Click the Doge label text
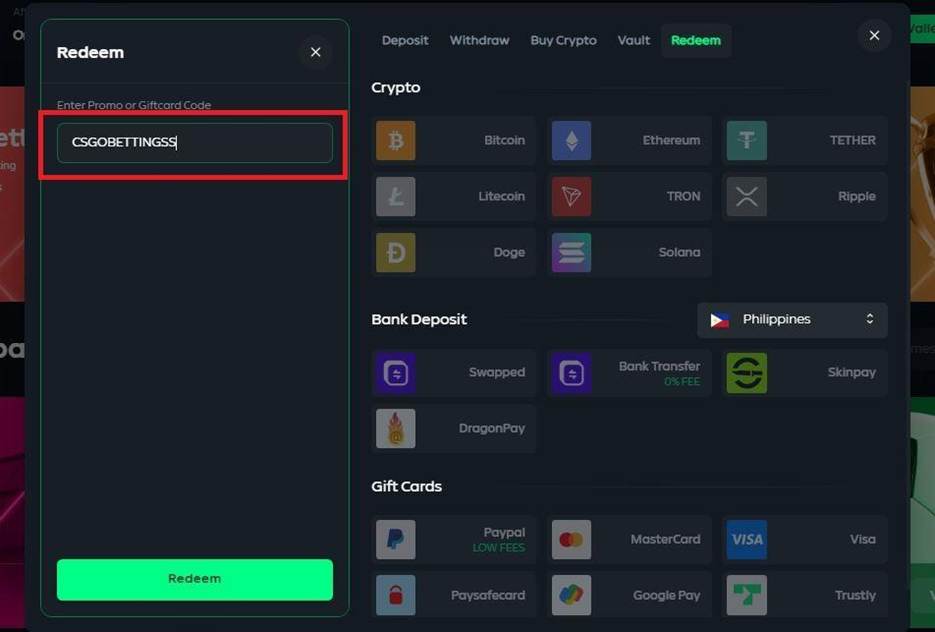The width and height of the screenshot is (935, 632). pyautogui.click(x=509, y=253)
